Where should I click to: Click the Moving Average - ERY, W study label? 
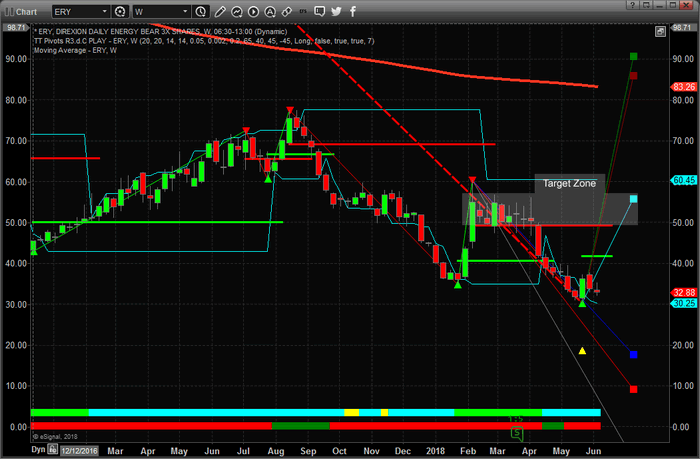point(75,50)
